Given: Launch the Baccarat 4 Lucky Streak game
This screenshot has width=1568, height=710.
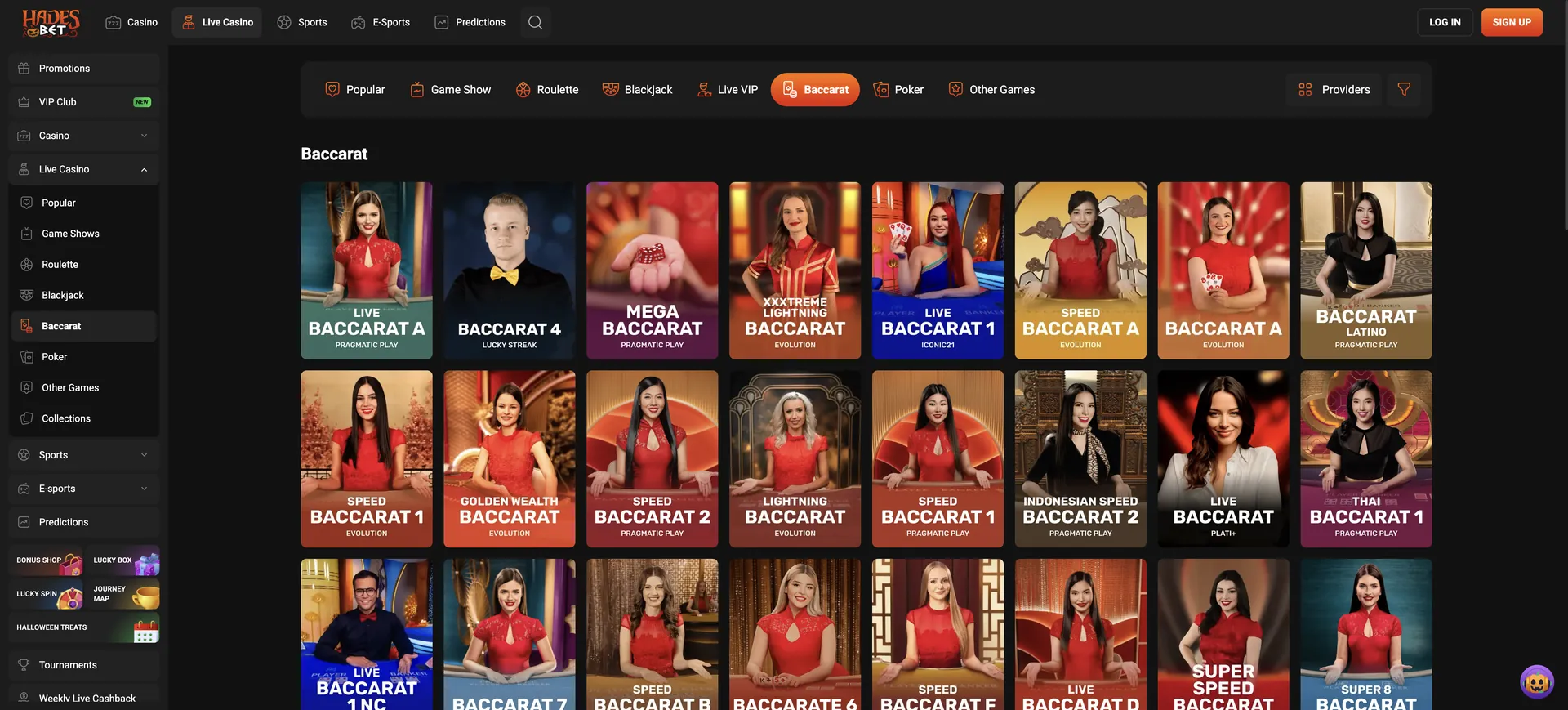Looking at the screenshot, I should tap(510, 270).
